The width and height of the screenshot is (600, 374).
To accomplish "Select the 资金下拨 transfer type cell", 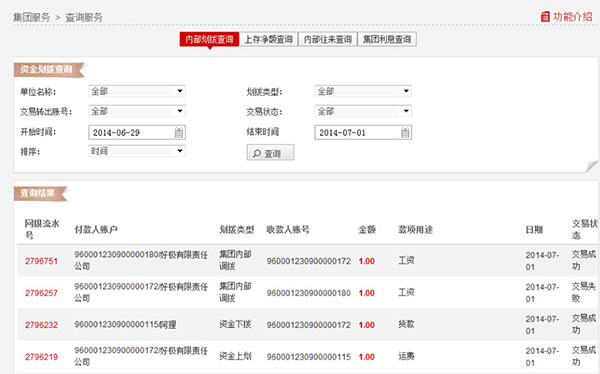I will point(235,324).
